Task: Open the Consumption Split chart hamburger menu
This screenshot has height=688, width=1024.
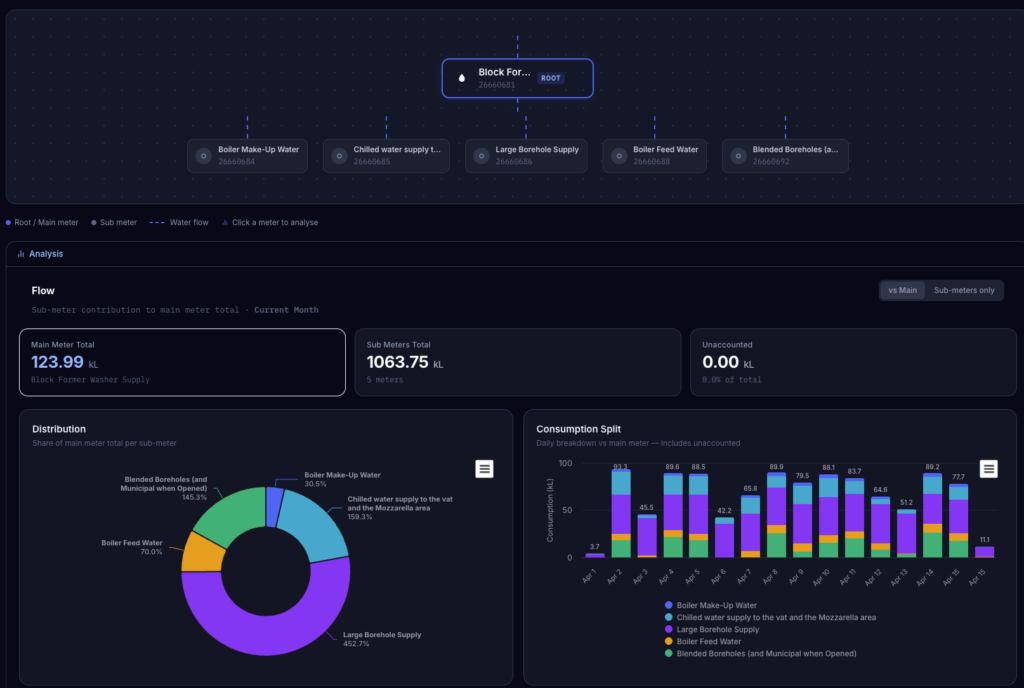Action: click(988, 469)
